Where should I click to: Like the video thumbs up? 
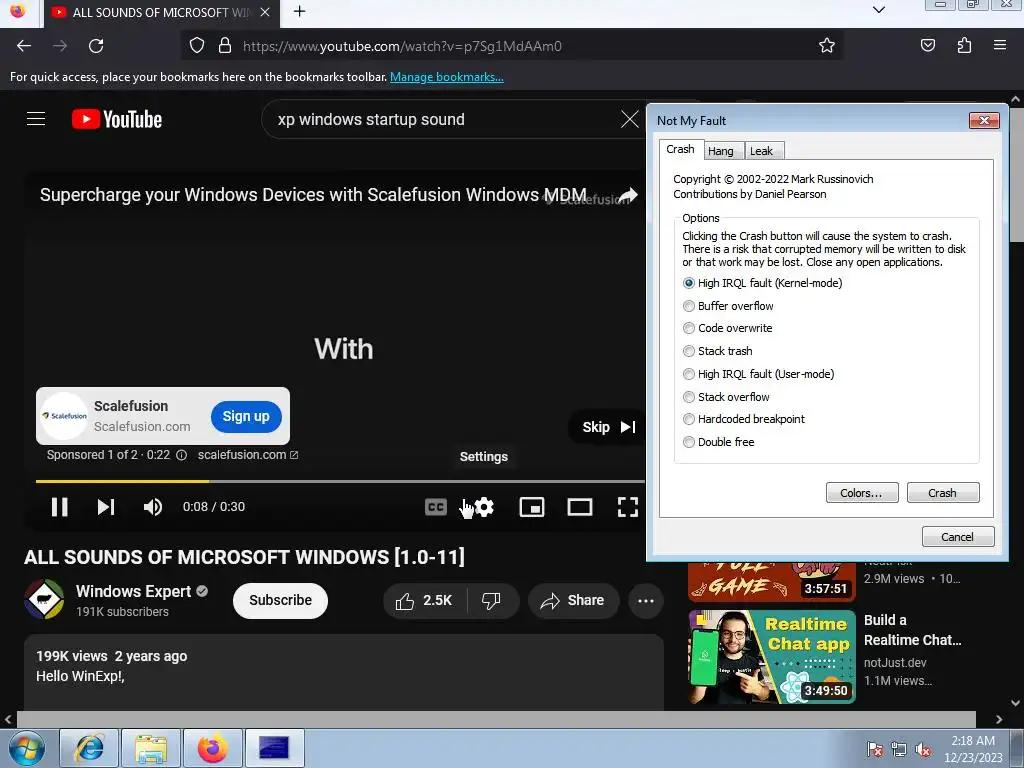(424, 600)
